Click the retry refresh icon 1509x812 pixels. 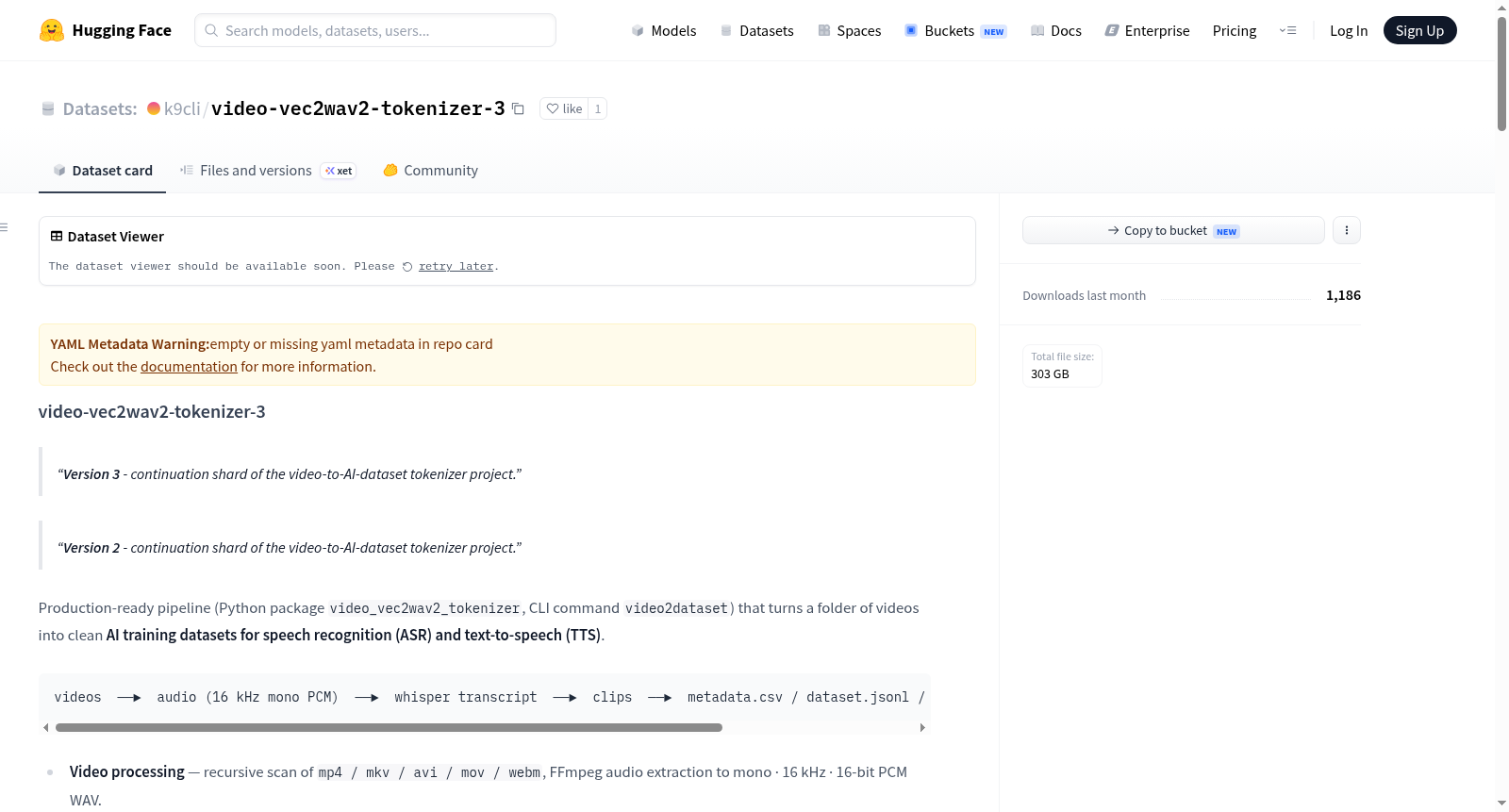tap(407, 267)
